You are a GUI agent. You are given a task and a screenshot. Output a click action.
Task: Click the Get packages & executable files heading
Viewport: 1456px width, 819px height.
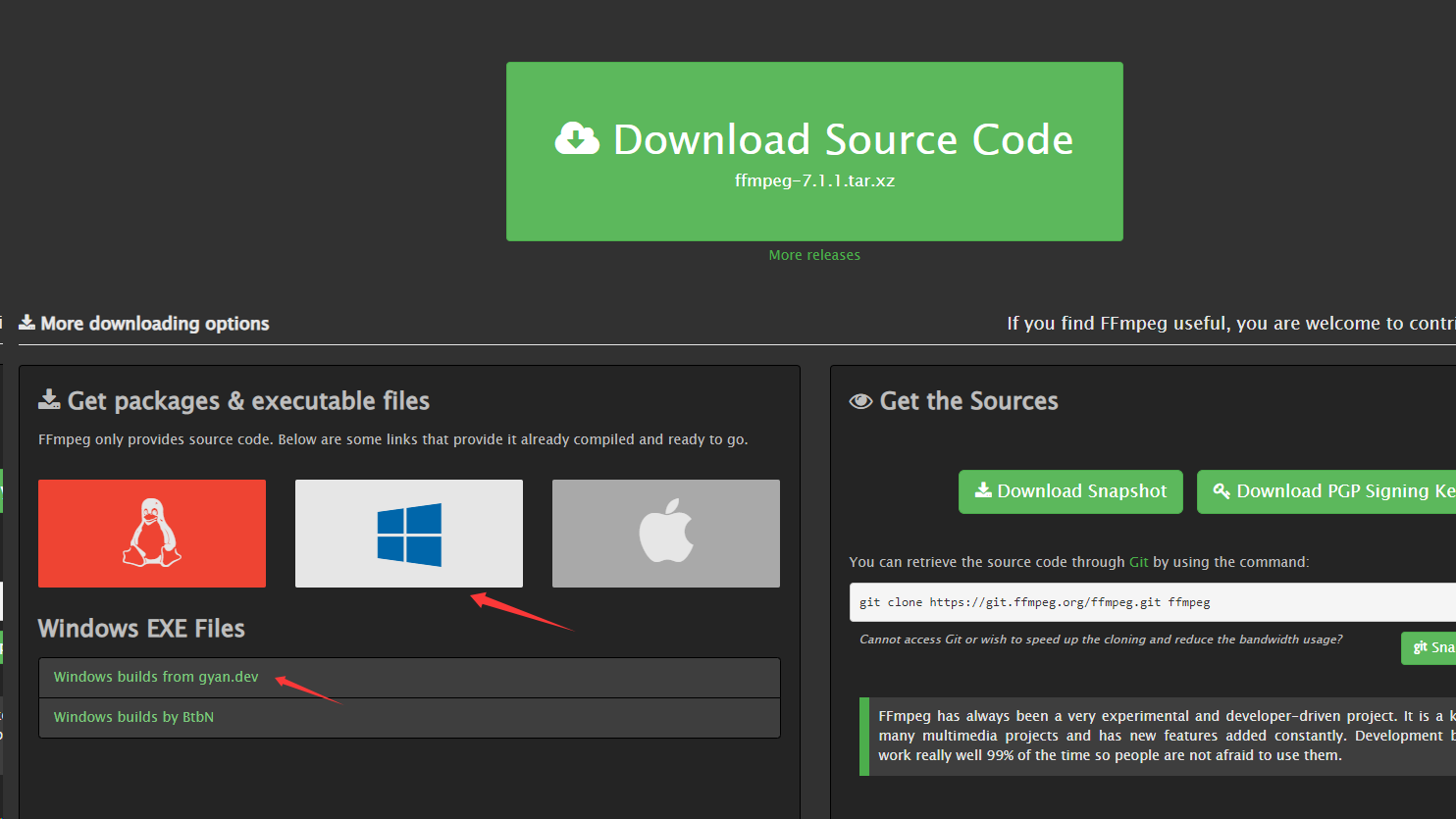[248, 401]
